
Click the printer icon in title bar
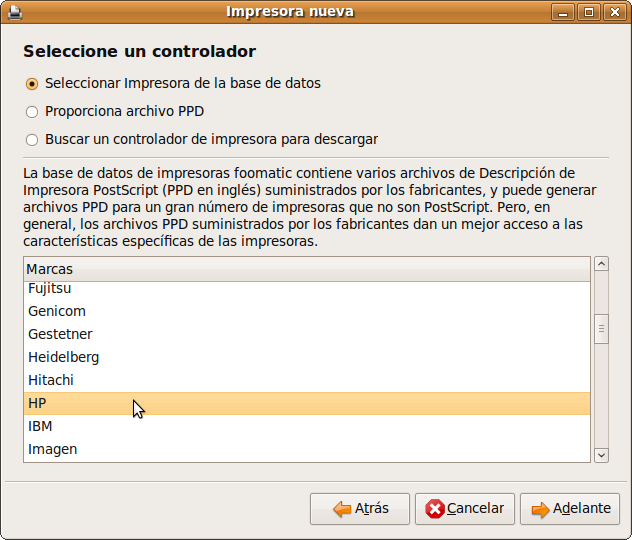[13, 12]
